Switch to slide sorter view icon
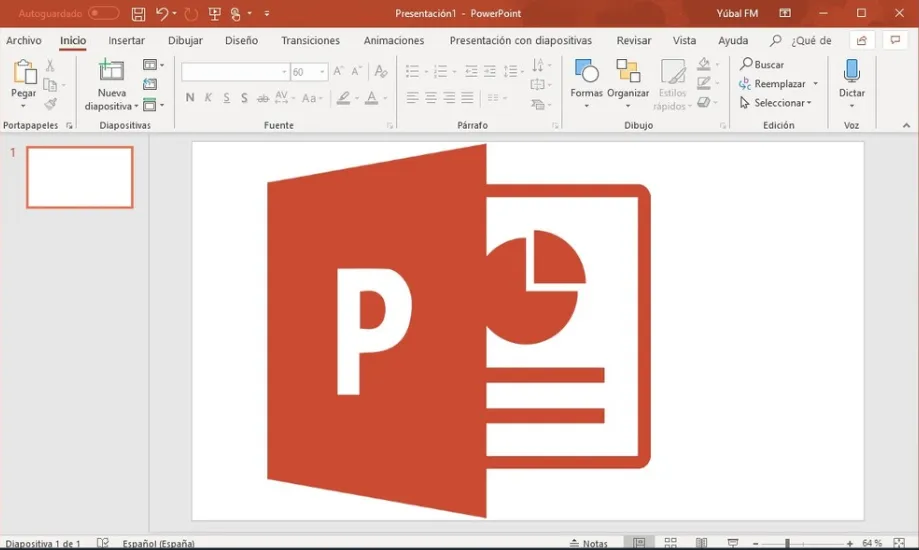This screenshot has width=919, height=550. 670,543
